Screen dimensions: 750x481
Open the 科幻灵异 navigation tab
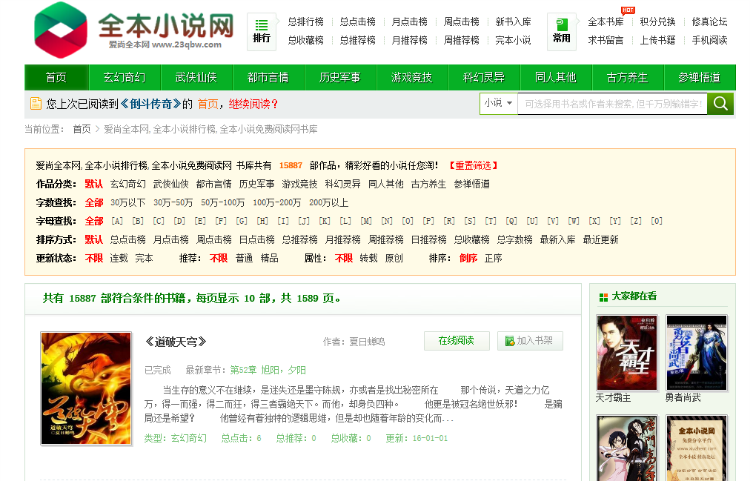(x=484, y=77)
